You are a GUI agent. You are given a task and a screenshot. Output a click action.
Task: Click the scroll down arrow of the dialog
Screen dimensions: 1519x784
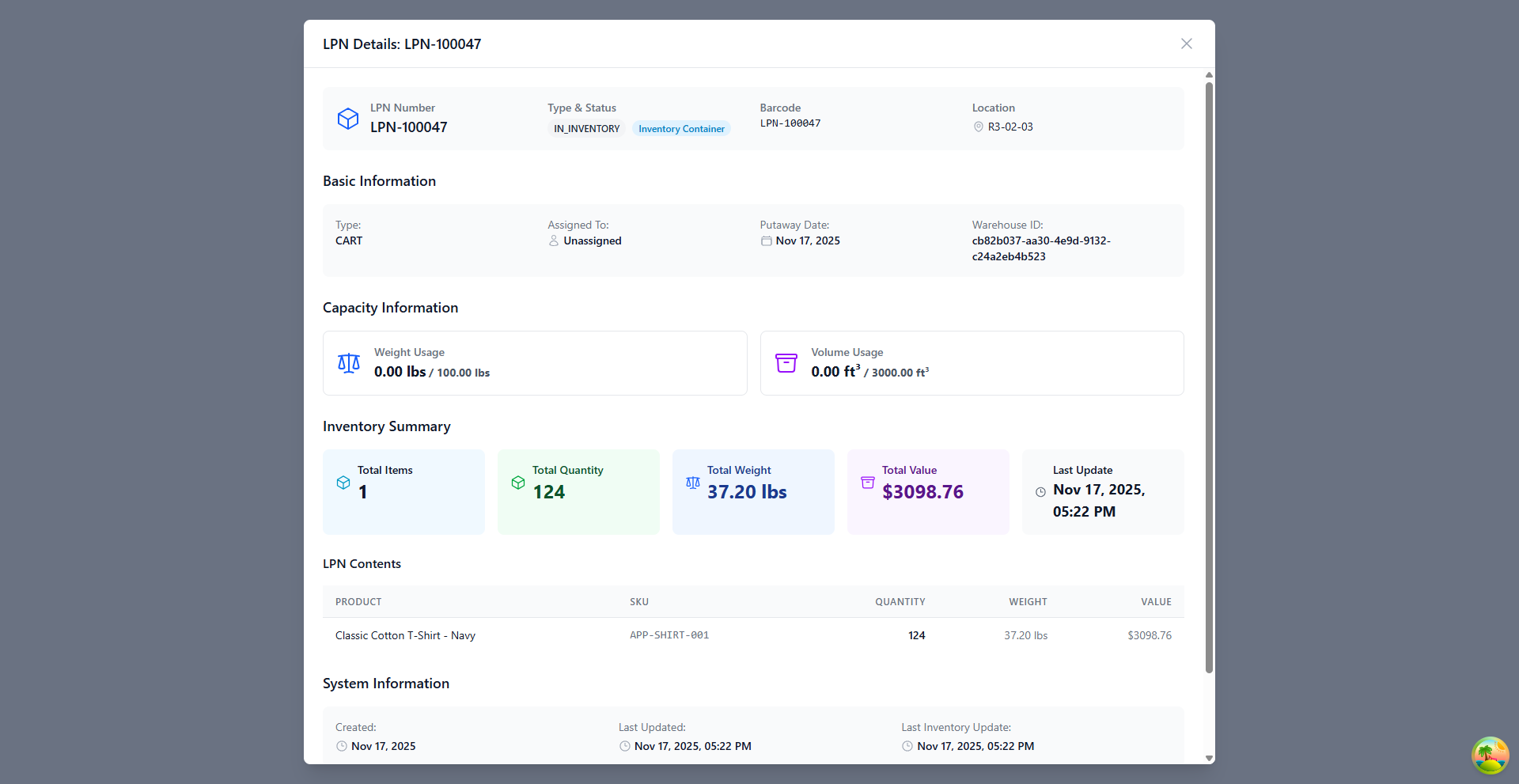tap(1209, 758)
